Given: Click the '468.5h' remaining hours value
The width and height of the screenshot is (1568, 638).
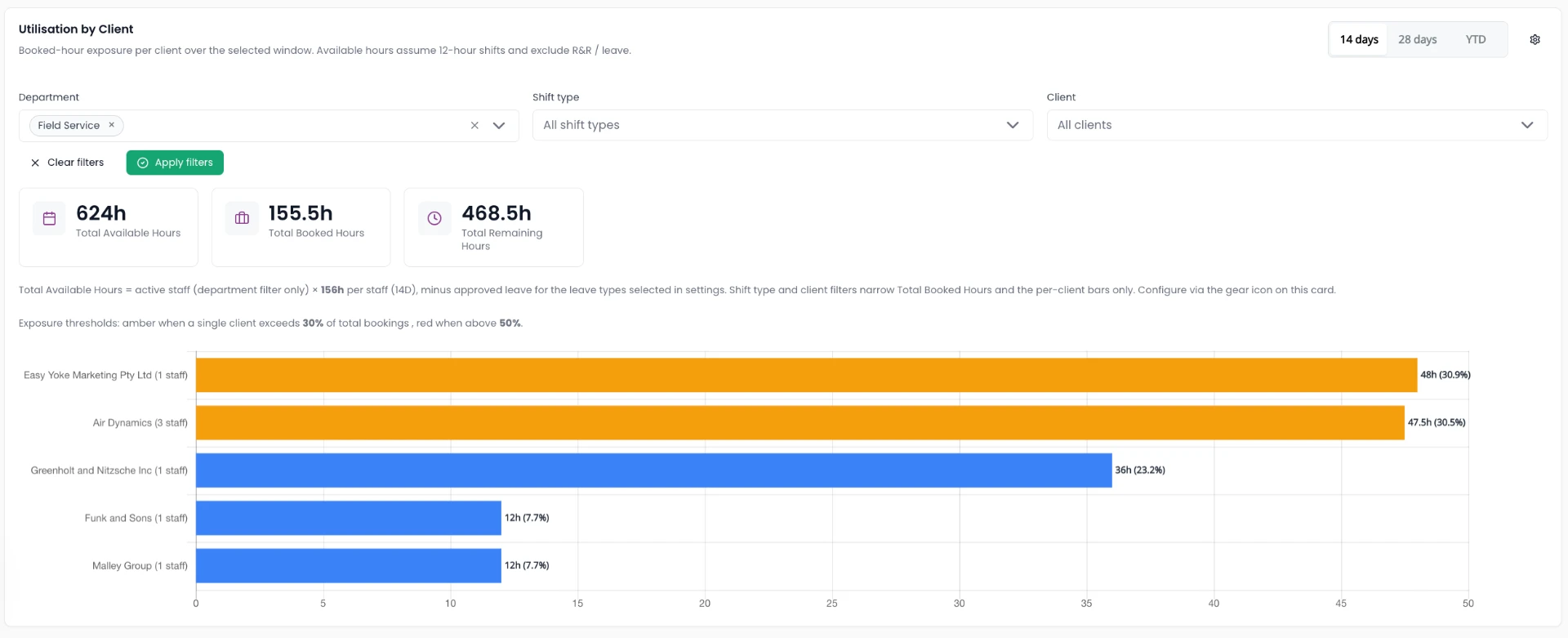Looking at the screenshot, I should (x=497, y=213).
